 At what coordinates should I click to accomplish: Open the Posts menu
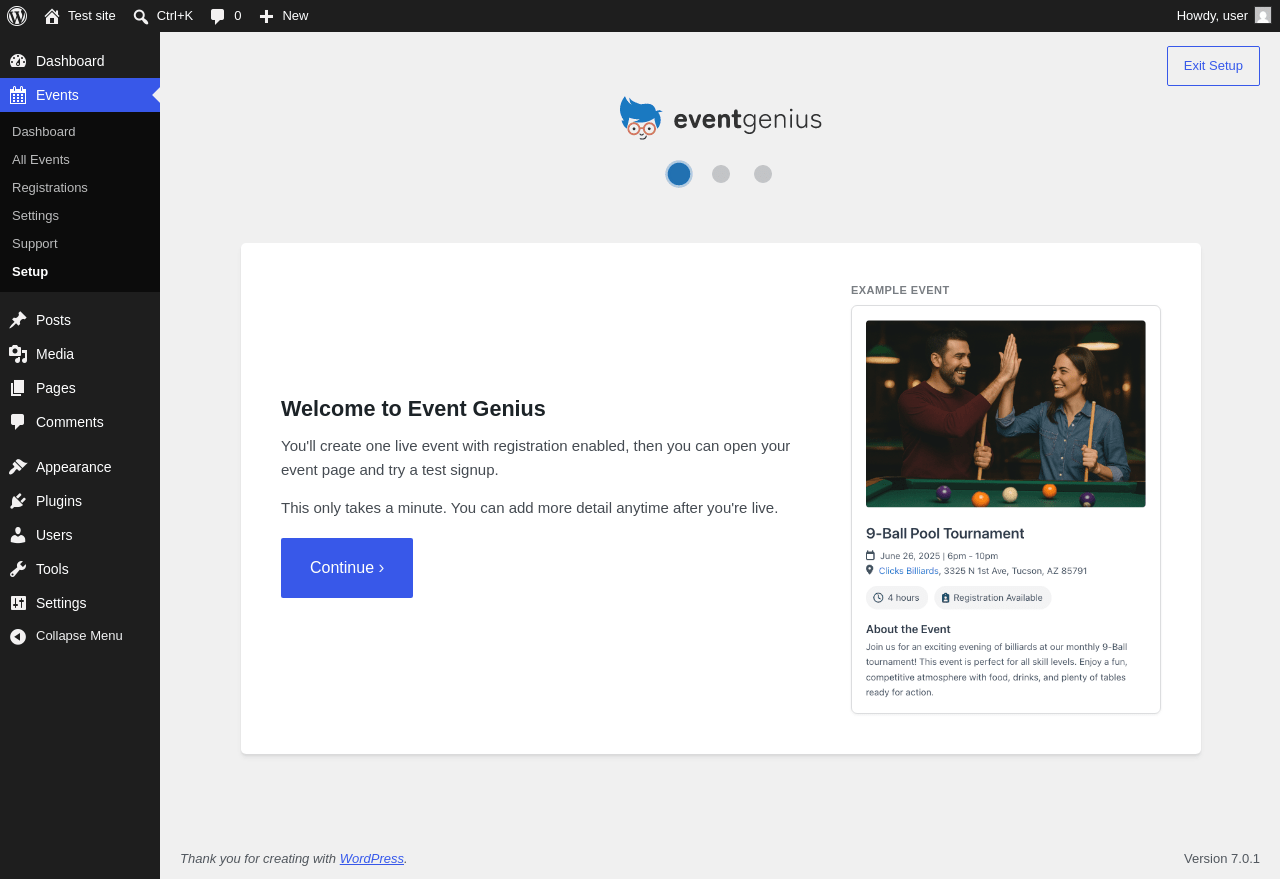pos(80,320)
